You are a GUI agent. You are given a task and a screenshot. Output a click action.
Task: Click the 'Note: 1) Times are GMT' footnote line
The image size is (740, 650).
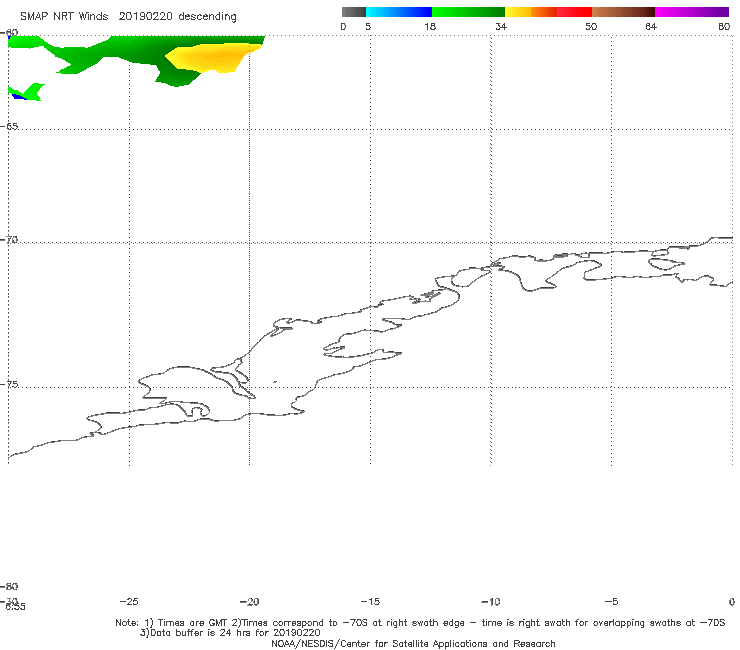pos(420,623)
